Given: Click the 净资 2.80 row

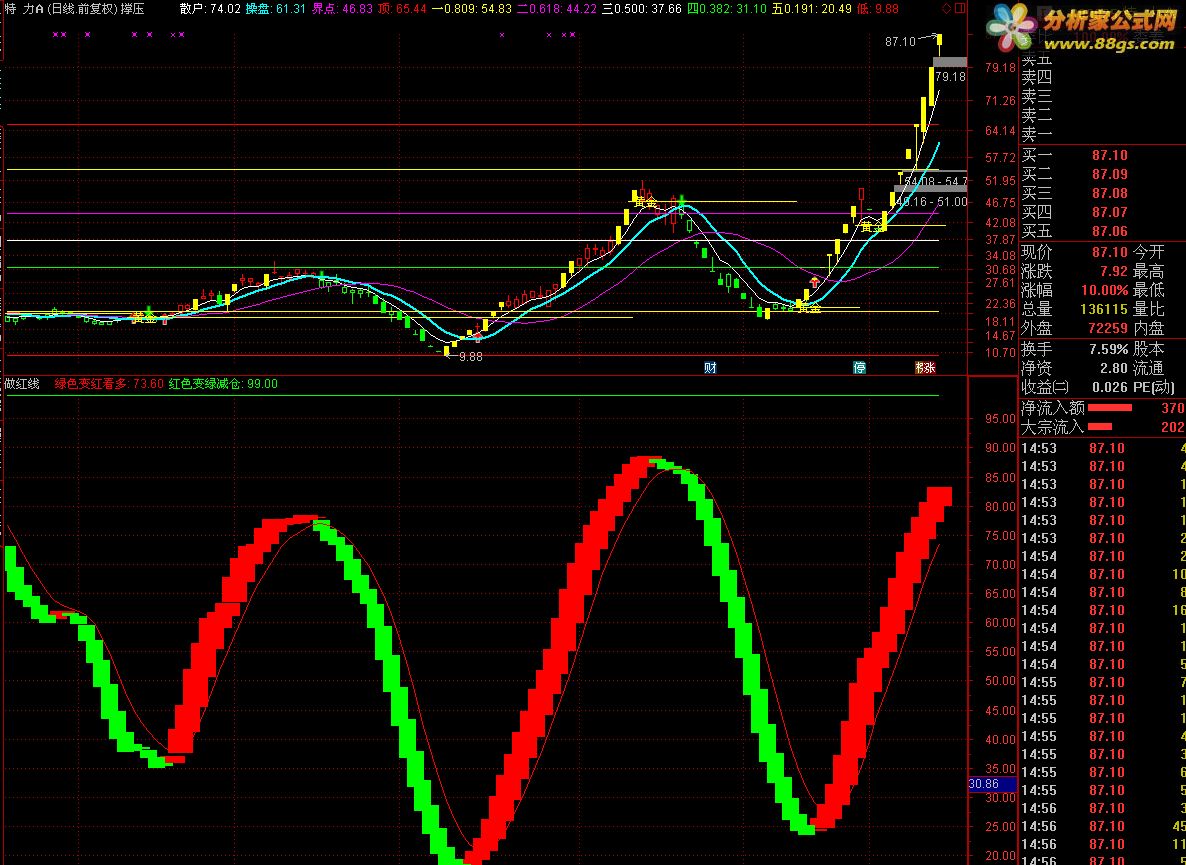Looking at the screenshot, I should tap(1075, 368).
